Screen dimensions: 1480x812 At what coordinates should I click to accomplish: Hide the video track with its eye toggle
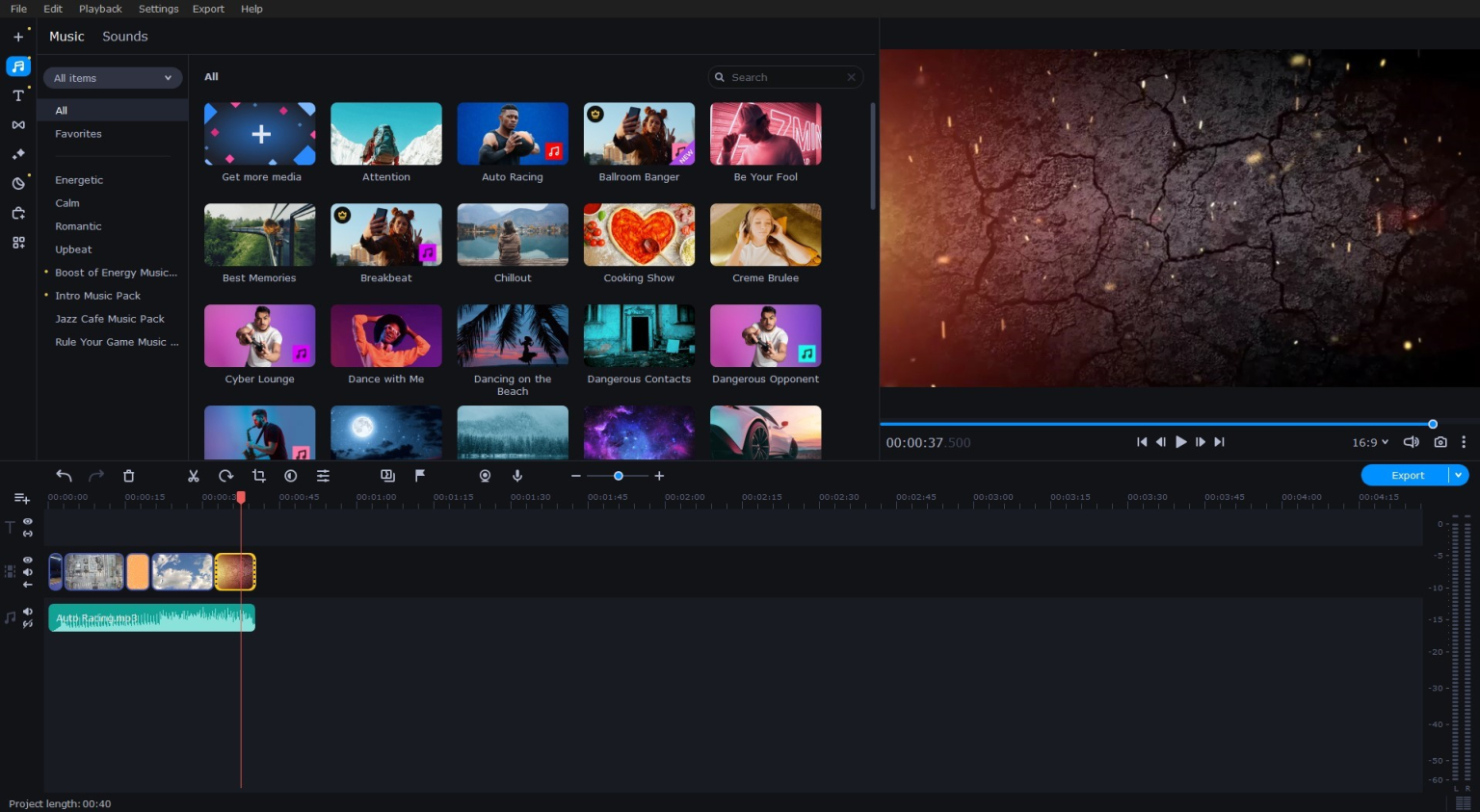(28, 560)
